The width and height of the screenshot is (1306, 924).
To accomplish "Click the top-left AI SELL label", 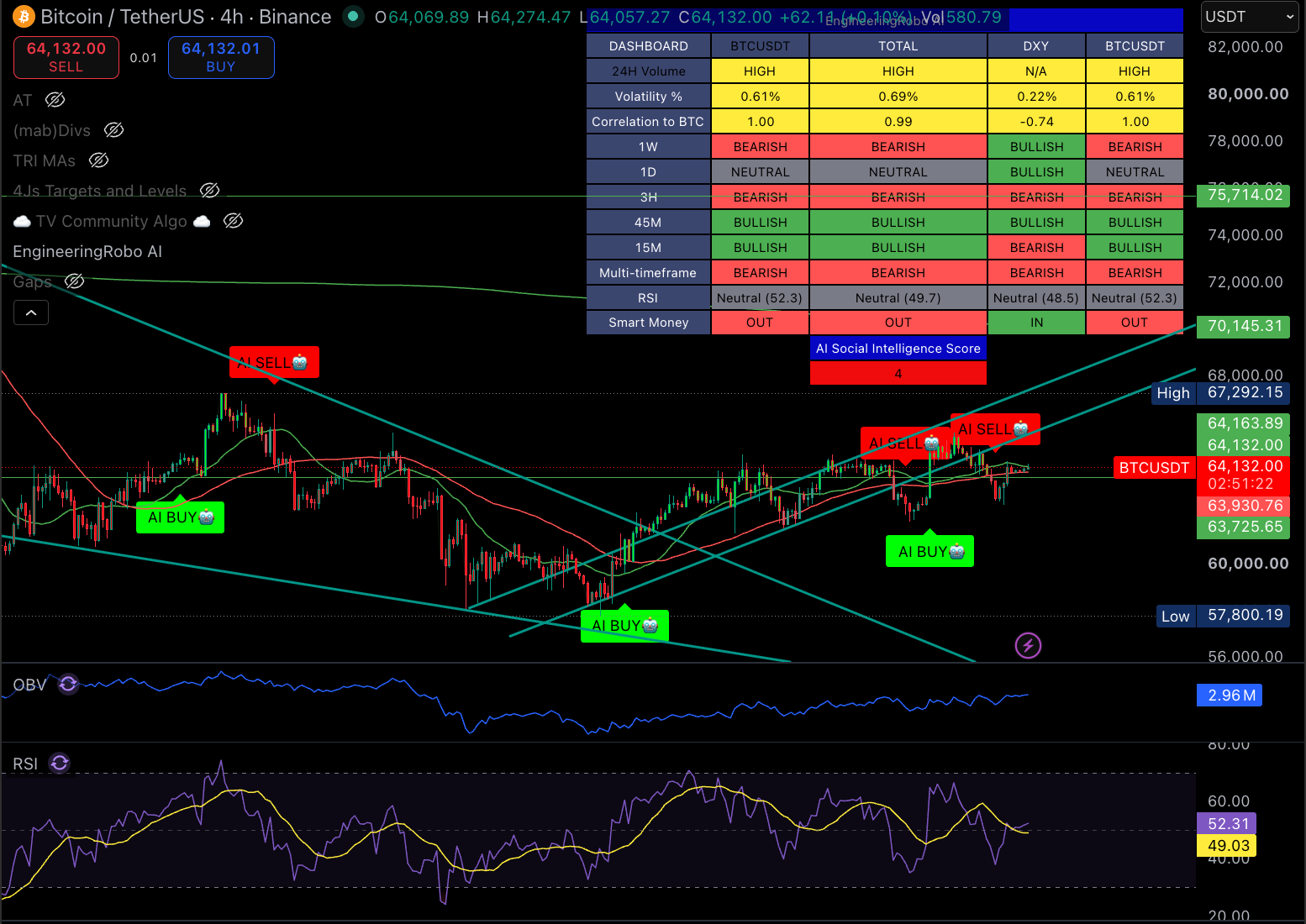I will [x=274, y=362].
